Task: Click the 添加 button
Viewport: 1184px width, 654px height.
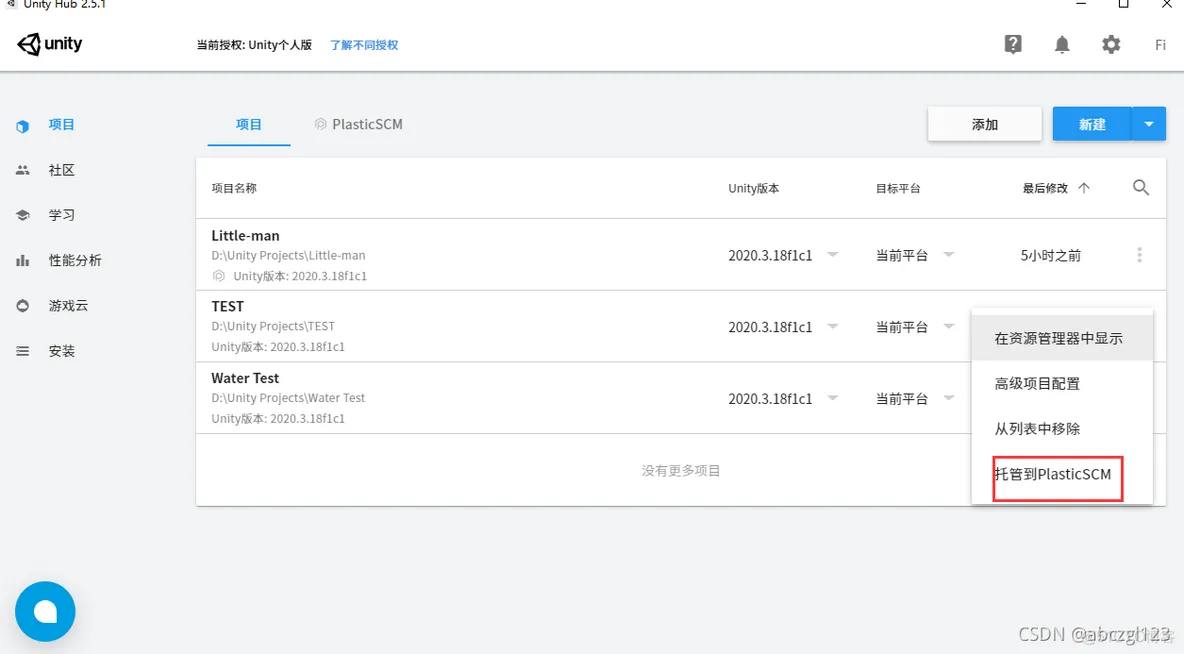Action: click(985, 124)
